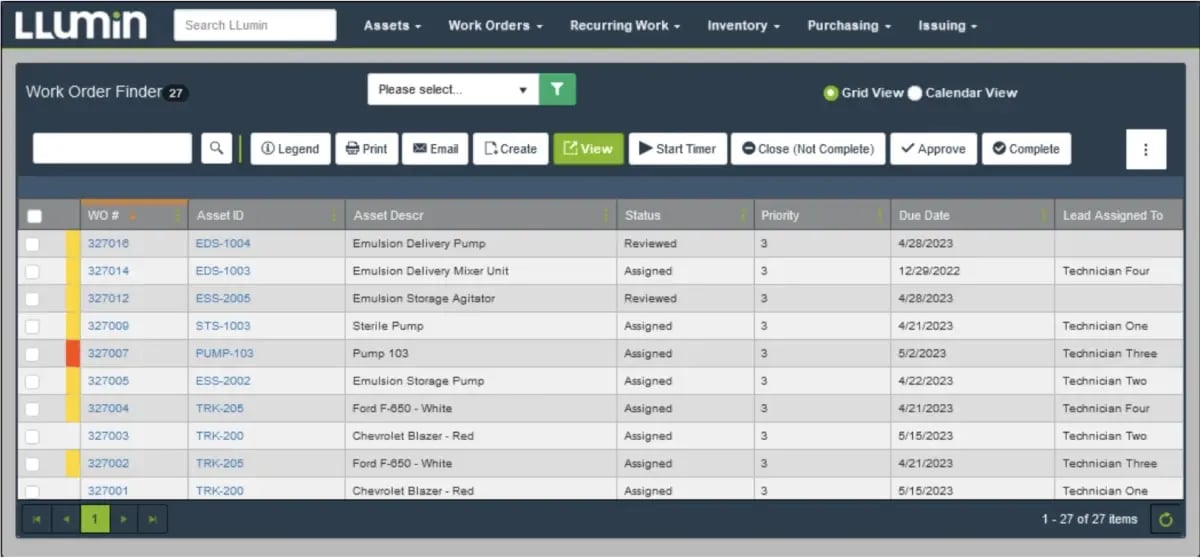The width and height of the screenshot is (1200, 558).
Task: Focus the work order finder search box
Action: coord(112,148)
